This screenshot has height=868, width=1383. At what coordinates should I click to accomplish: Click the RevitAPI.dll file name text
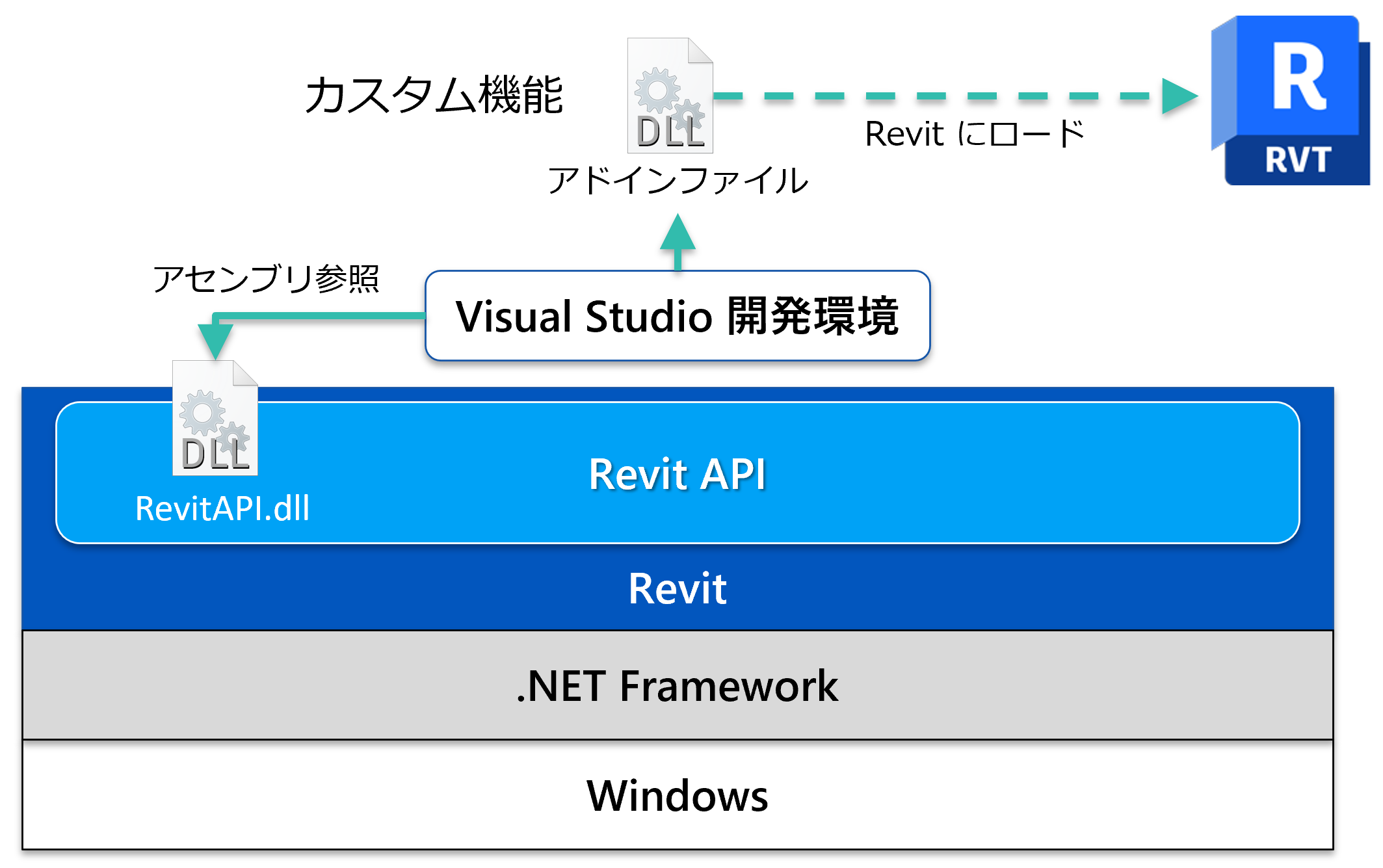[x=222, y=508]
